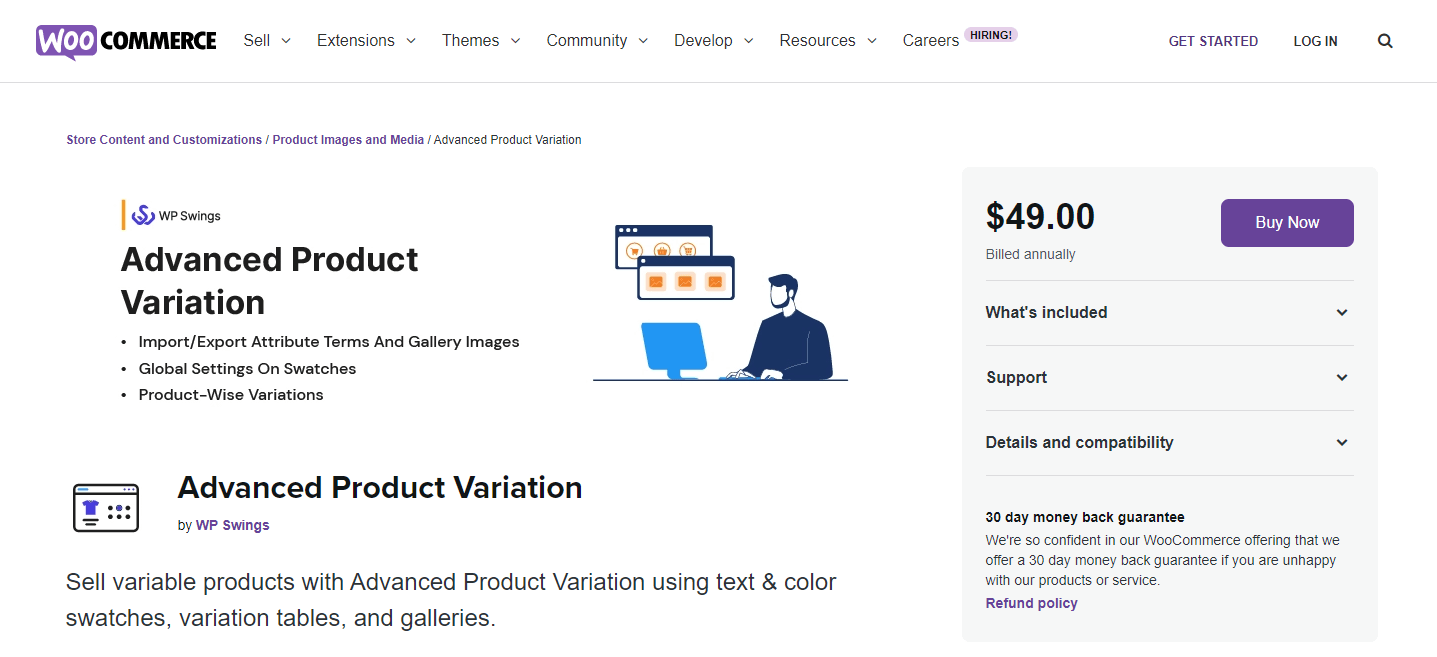Click the Advanced Product Variation plugin icon
1437x657 pixels.
[x=106, y=507]
